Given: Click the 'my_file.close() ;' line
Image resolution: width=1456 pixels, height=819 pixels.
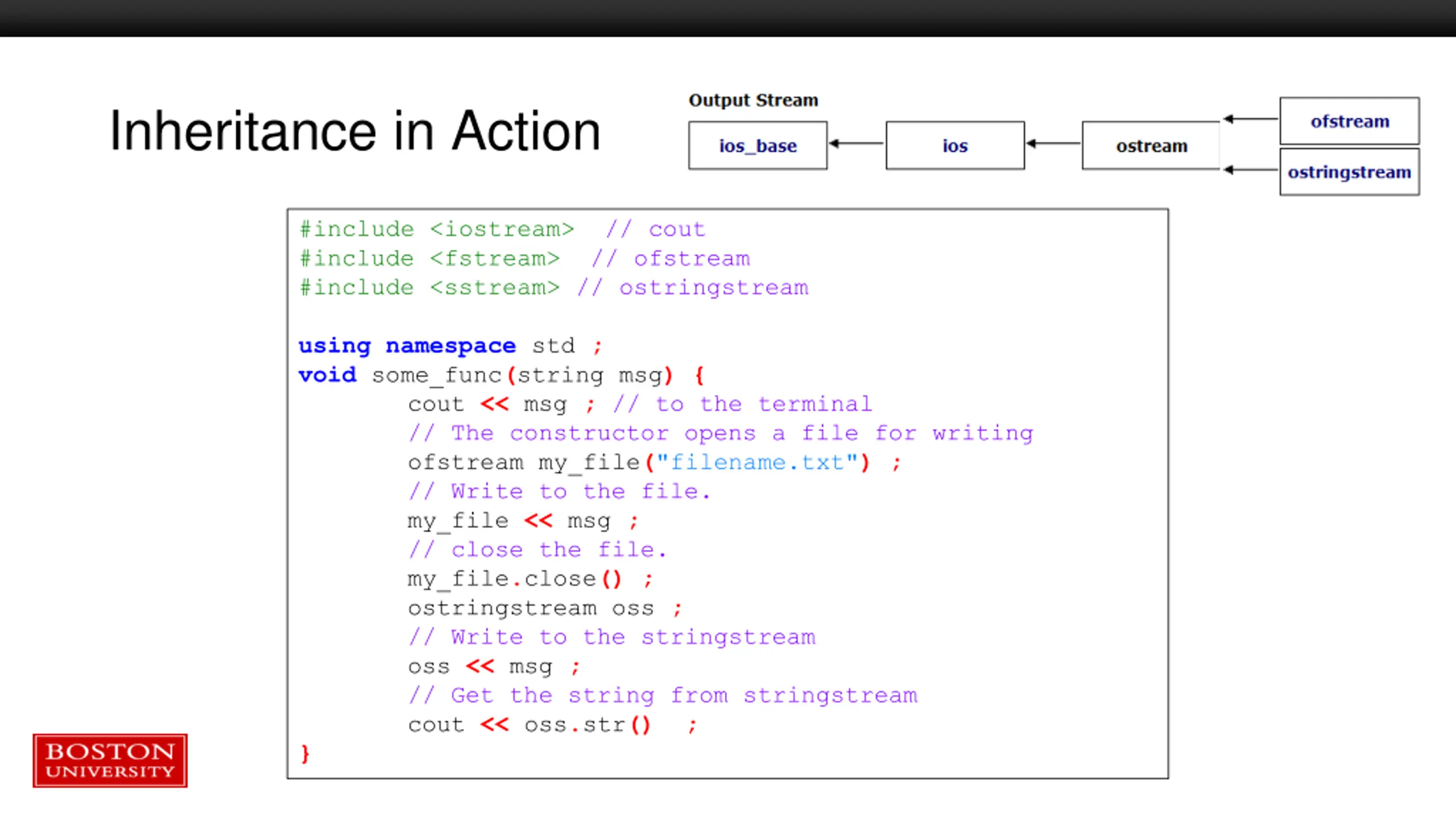Looking at the screenshot, I should click(x=530, y=580).
